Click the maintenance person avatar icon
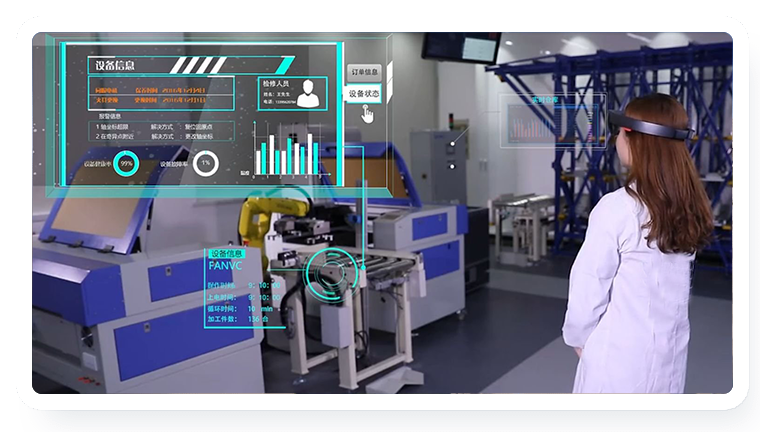 click(x=308, y=93)
